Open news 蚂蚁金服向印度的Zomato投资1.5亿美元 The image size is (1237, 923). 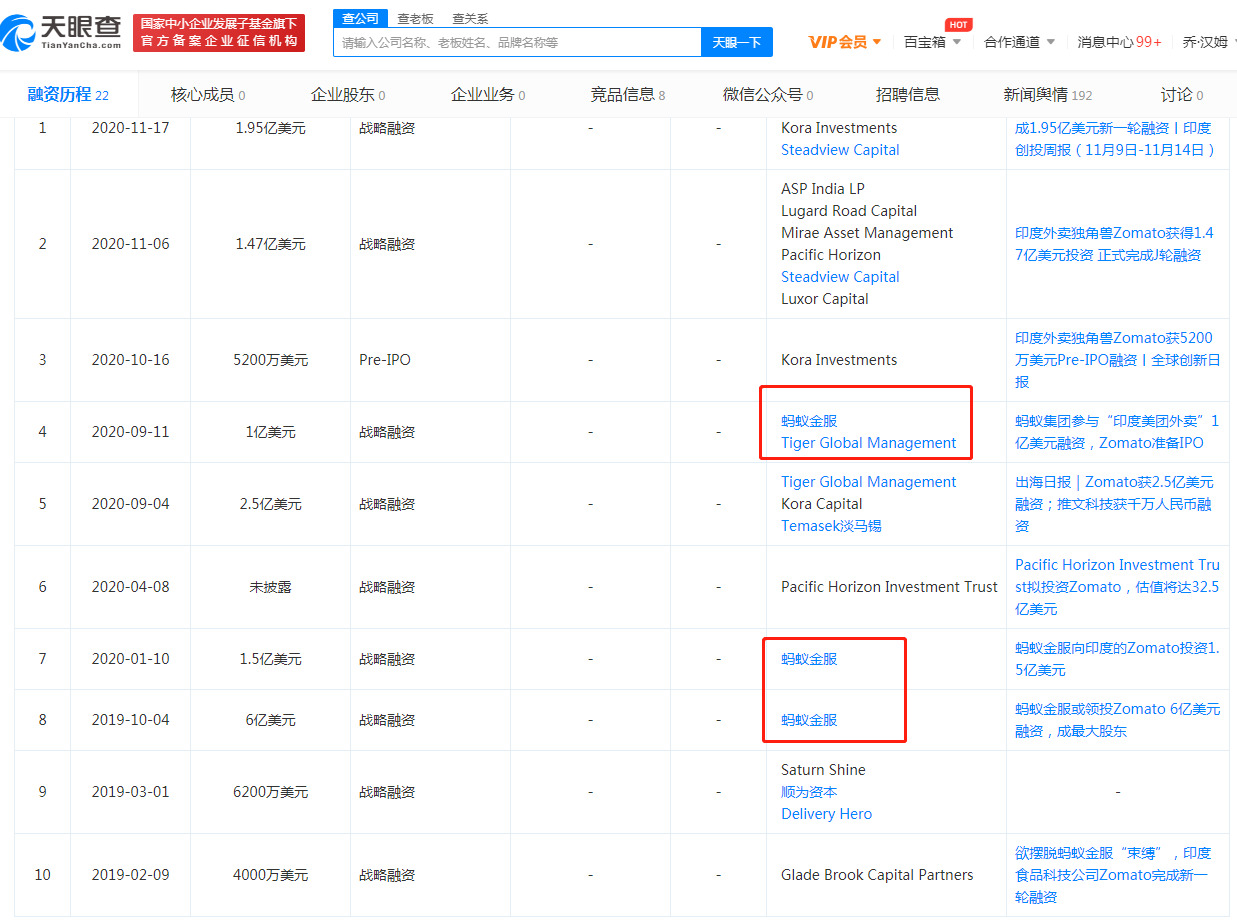pyautogui.click(x=1117, y=659)
